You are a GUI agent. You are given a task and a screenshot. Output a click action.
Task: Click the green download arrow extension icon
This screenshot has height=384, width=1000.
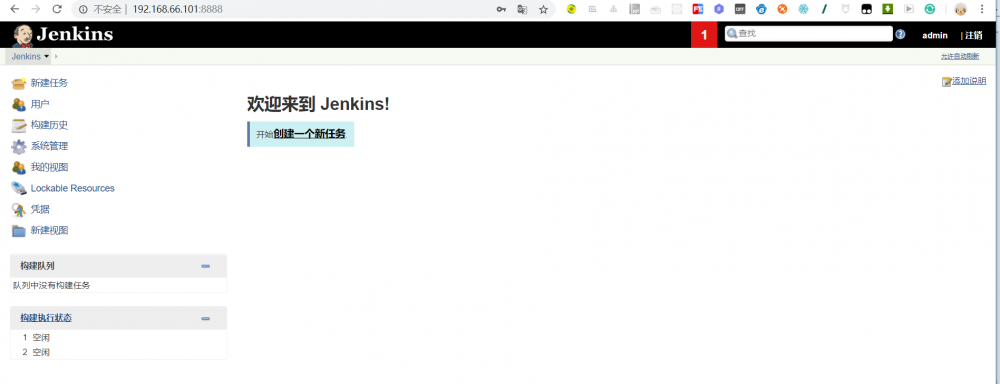click(887, 10)
